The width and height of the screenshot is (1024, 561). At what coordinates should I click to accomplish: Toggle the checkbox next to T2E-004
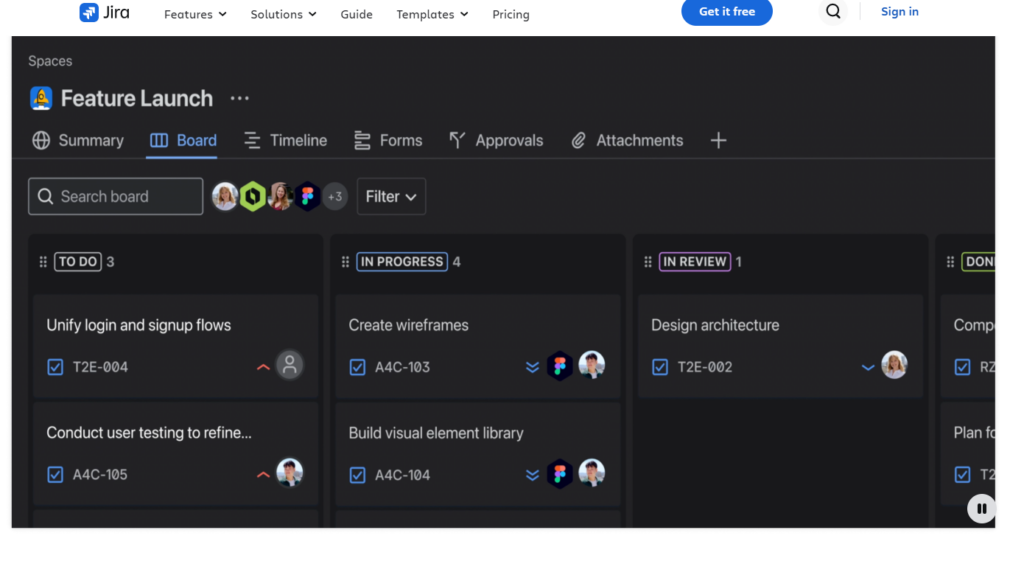click(56, 367)
